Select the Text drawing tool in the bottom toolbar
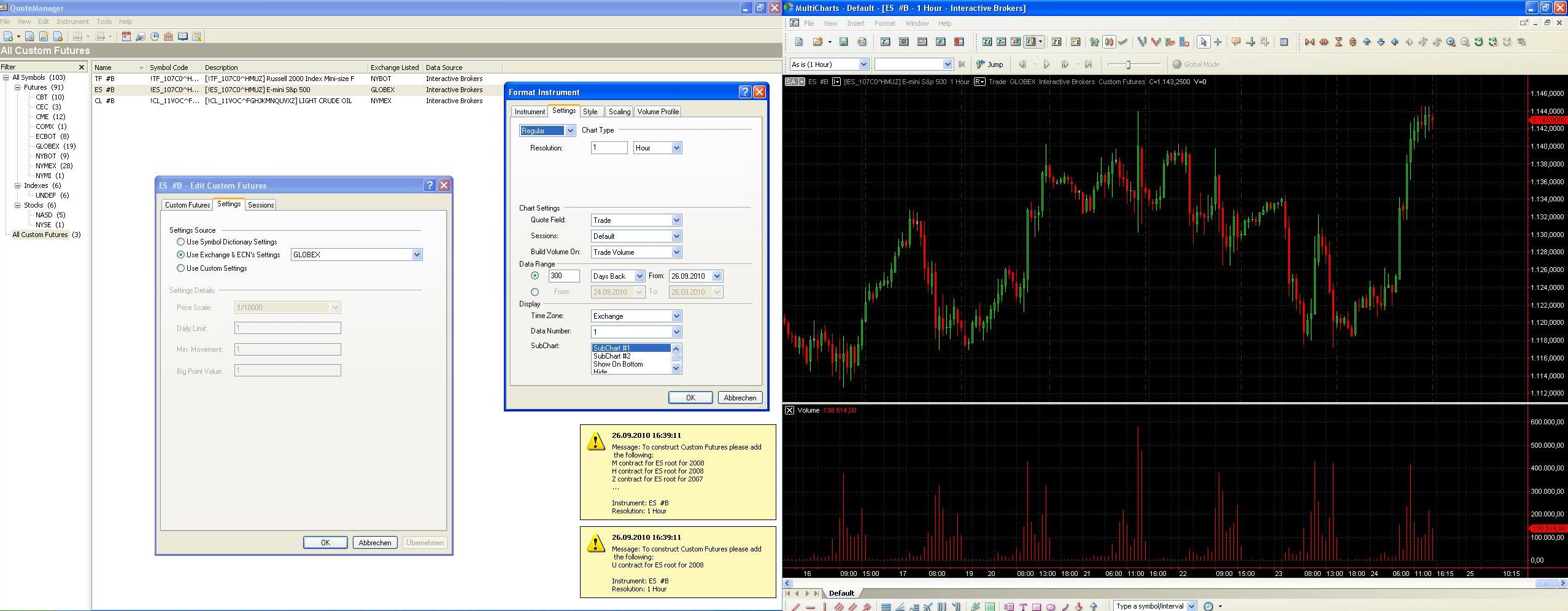 (x=1023, y=607)
